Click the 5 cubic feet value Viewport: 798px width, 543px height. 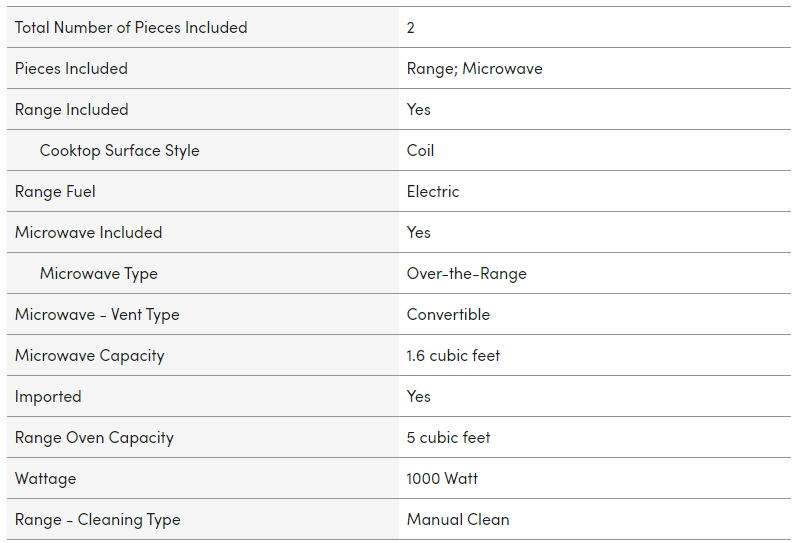[x=448, y=438]
